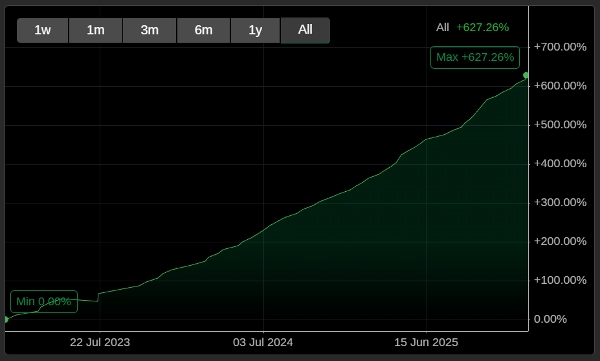Click the All +627.26% summary text
This screenshot has height=361, width=600.
coord(473,28)
